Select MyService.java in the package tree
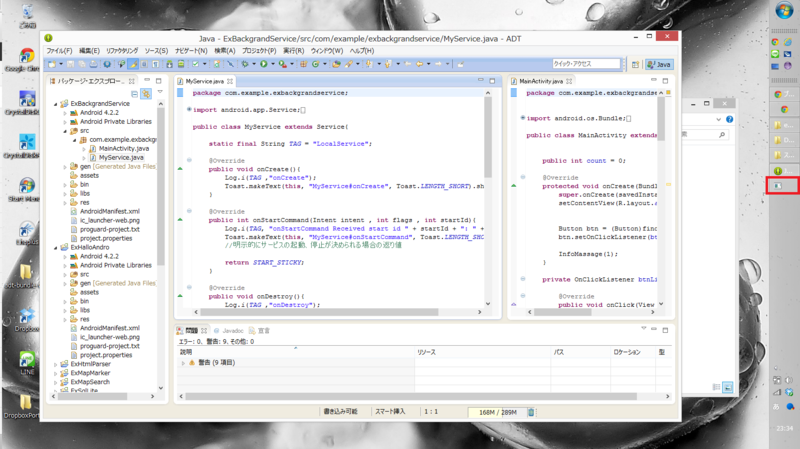This screenshot has width=800, height=449. 121,158
